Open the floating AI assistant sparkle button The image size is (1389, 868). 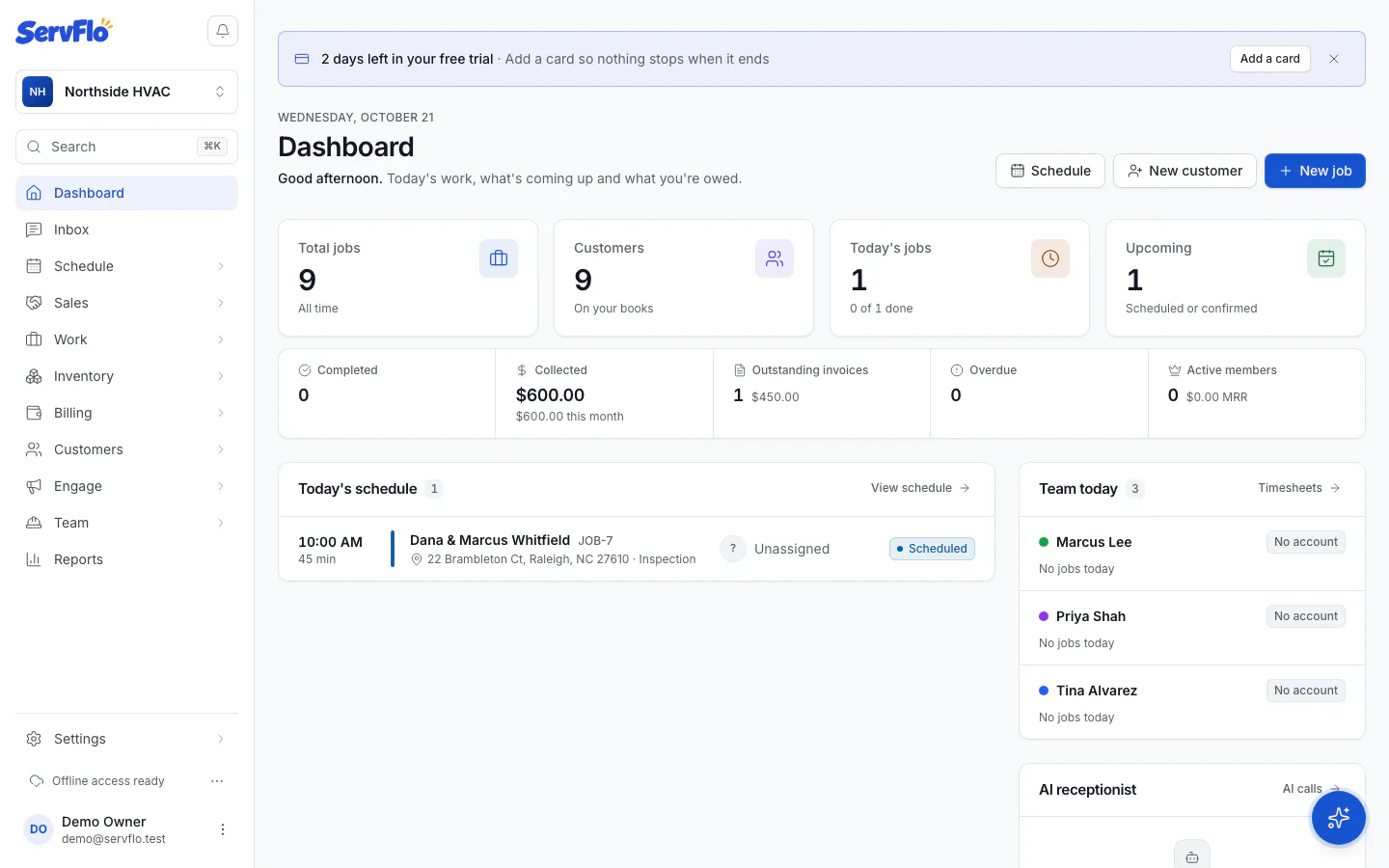pyautogui.click(x=1338, y=818)
